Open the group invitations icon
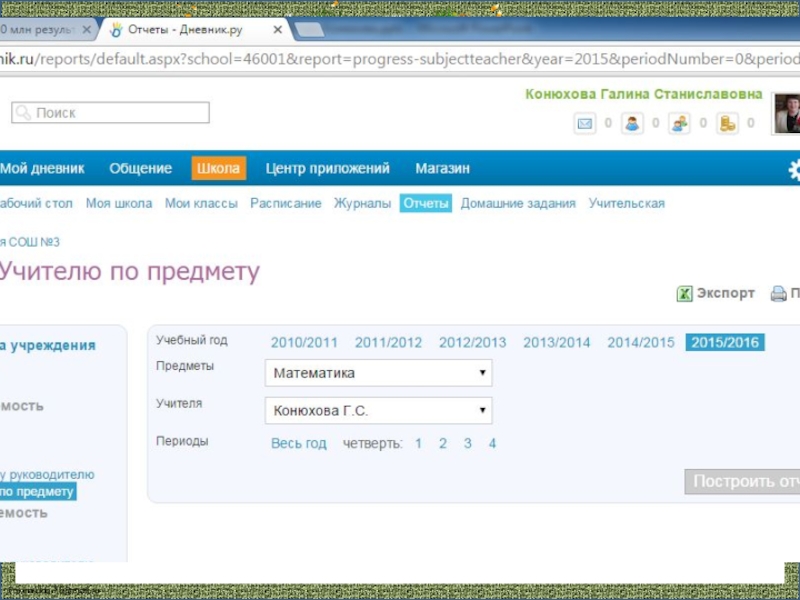 [680, 124]
